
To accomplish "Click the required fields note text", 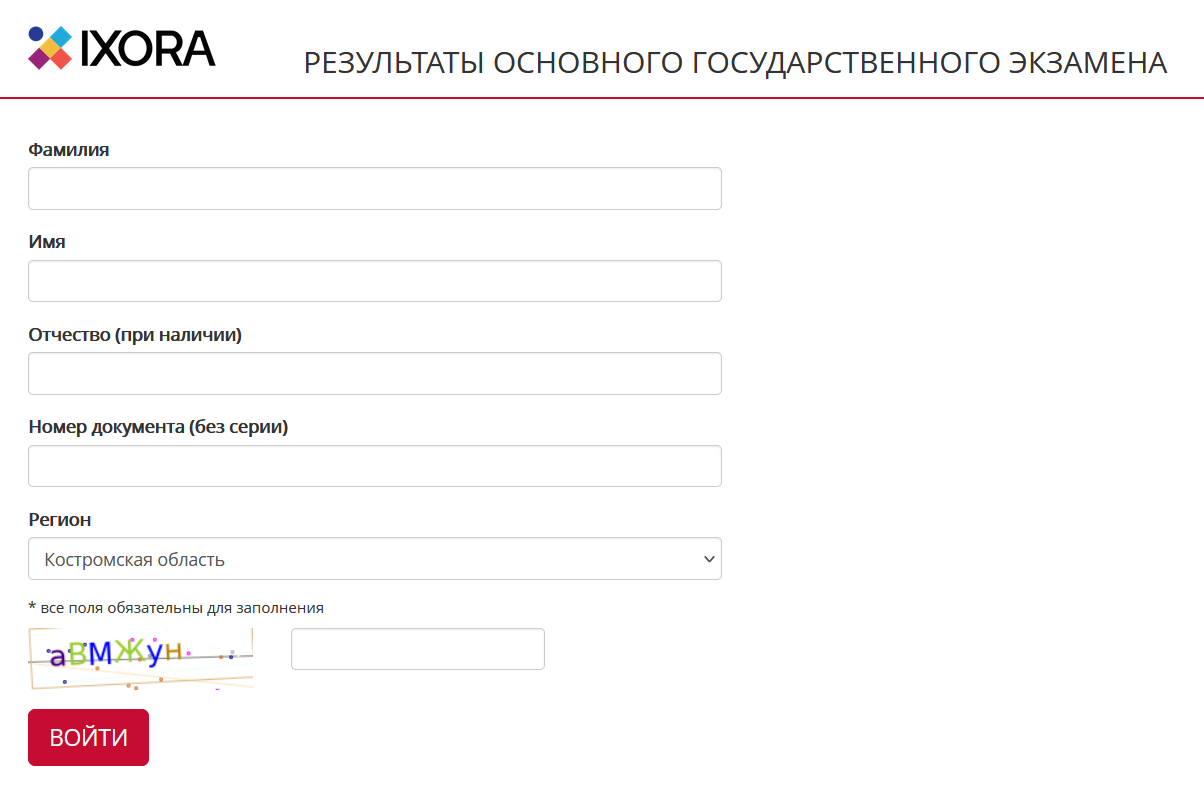I will (x=176, y=607).
